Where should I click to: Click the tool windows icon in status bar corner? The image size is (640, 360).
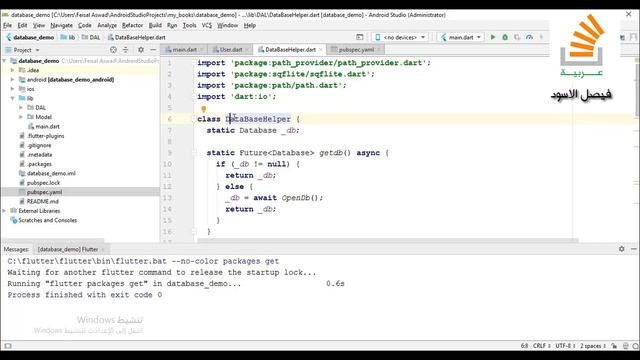8,346
